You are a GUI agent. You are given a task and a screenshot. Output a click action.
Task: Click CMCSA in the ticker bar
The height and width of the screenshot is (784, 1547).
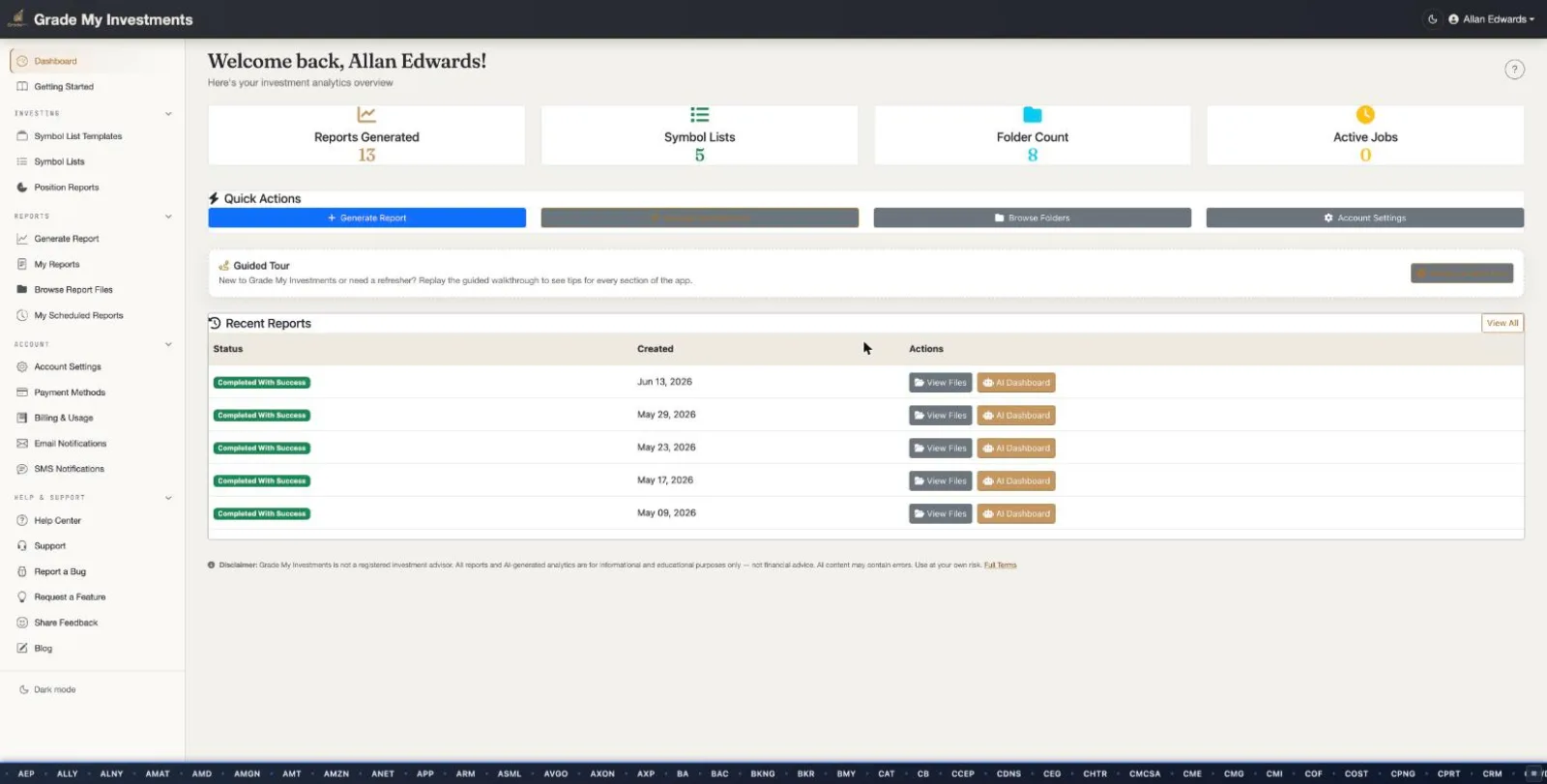(x=1145, y=774)
